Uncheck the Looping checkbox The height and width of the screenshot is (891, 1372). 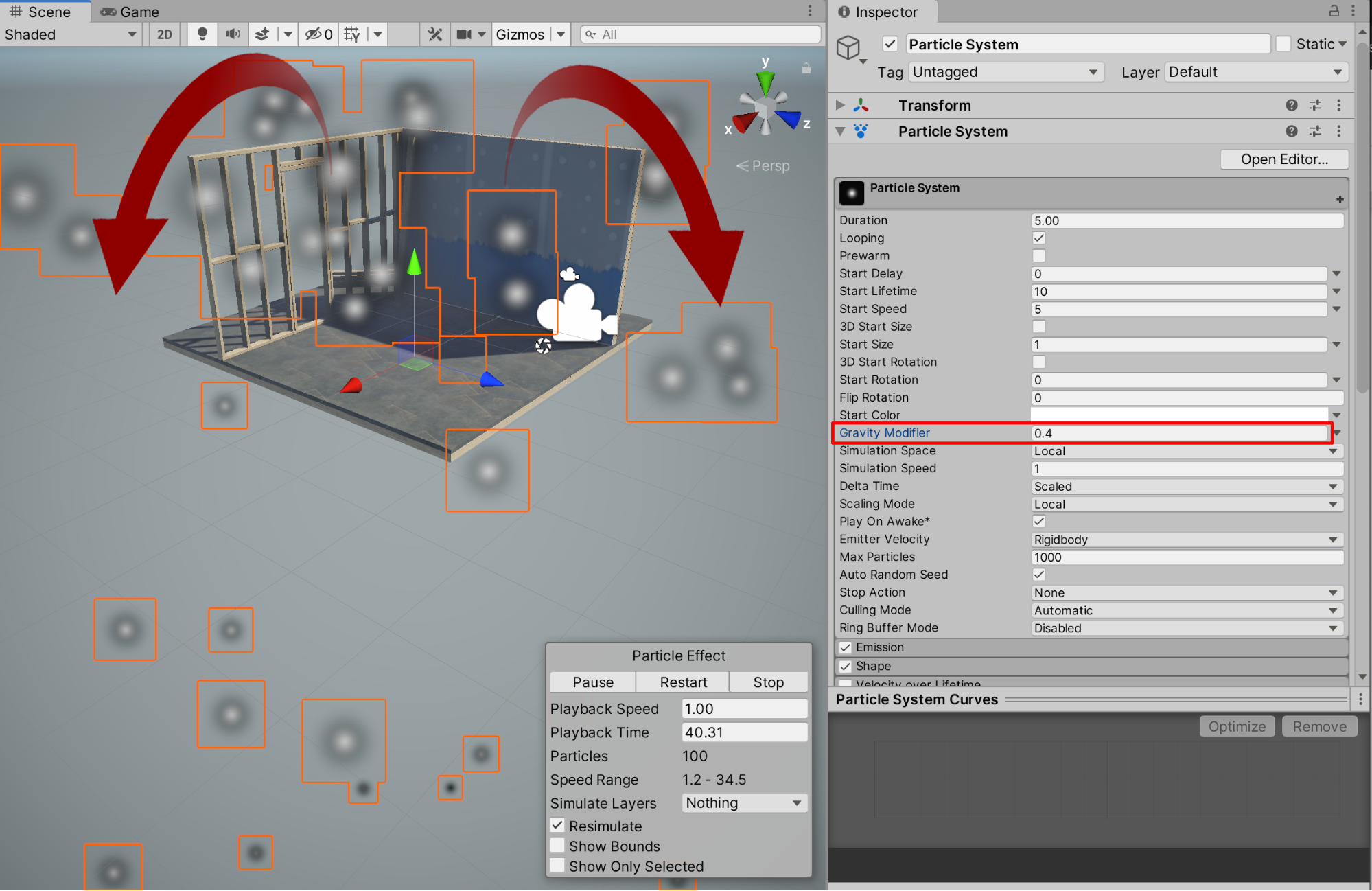coord(1038,238)
